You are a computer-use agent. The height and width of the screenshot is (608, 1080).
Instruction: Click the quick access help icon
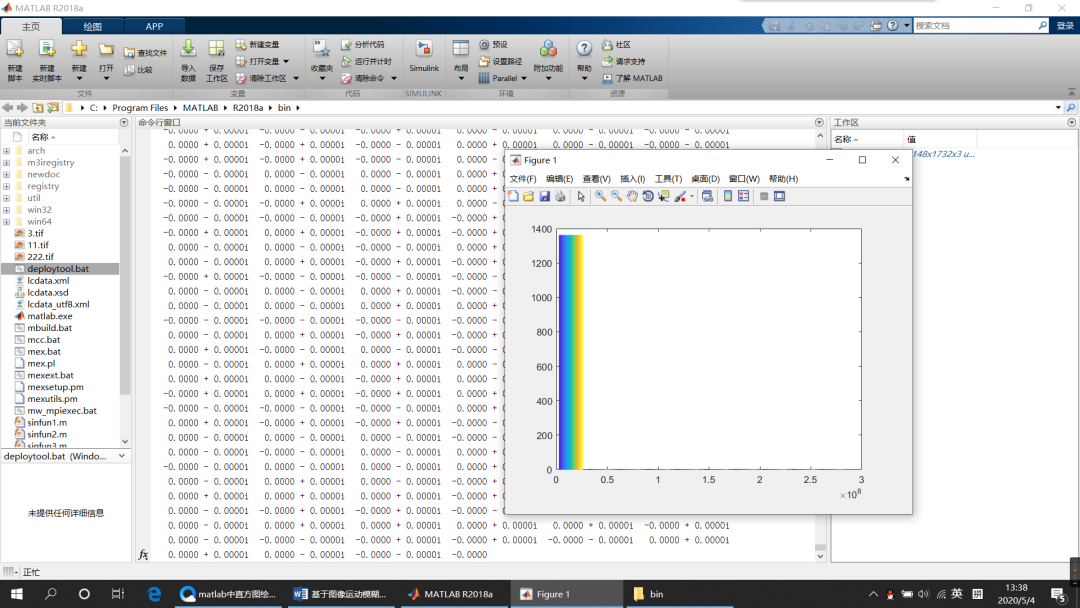click(x=892, y=25)
